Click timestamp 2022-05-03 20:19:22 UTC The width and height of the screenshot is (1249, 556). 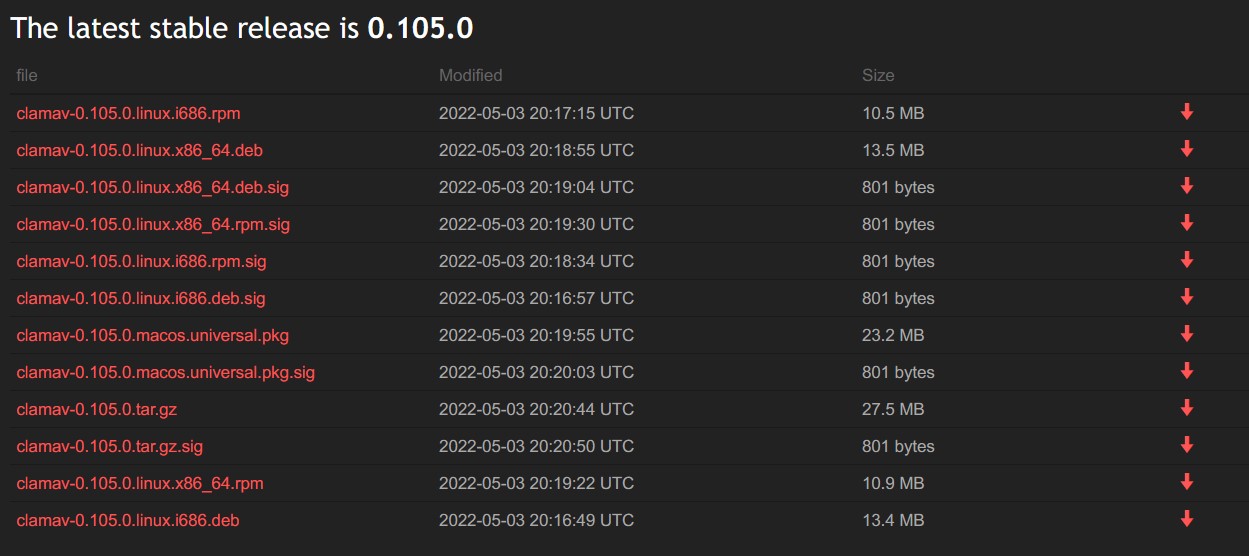pyautogui.click(x=536, y=483)
